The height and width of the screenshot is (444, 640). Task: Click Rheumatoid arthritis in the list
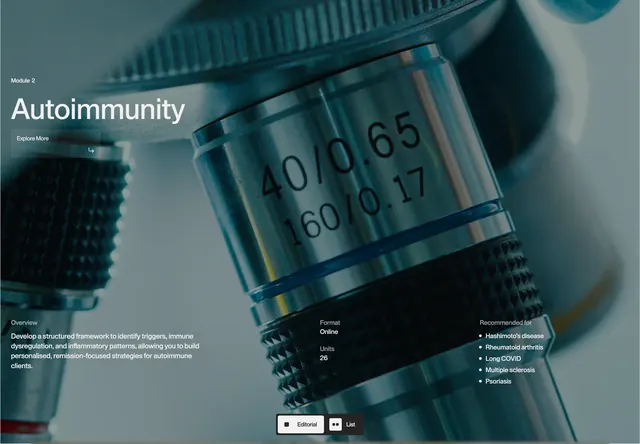pyautogui.click(x=514, y=347)
